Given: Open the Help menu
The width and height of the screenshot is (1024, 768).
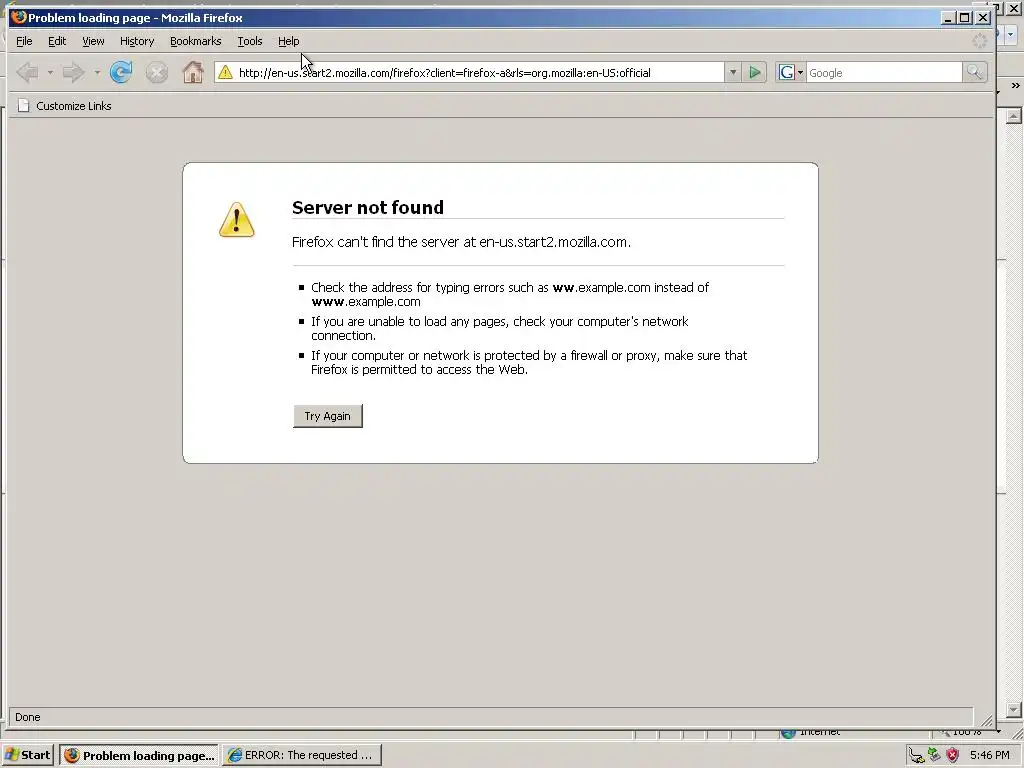Looking at the screenshot, I should pos(289,41).
